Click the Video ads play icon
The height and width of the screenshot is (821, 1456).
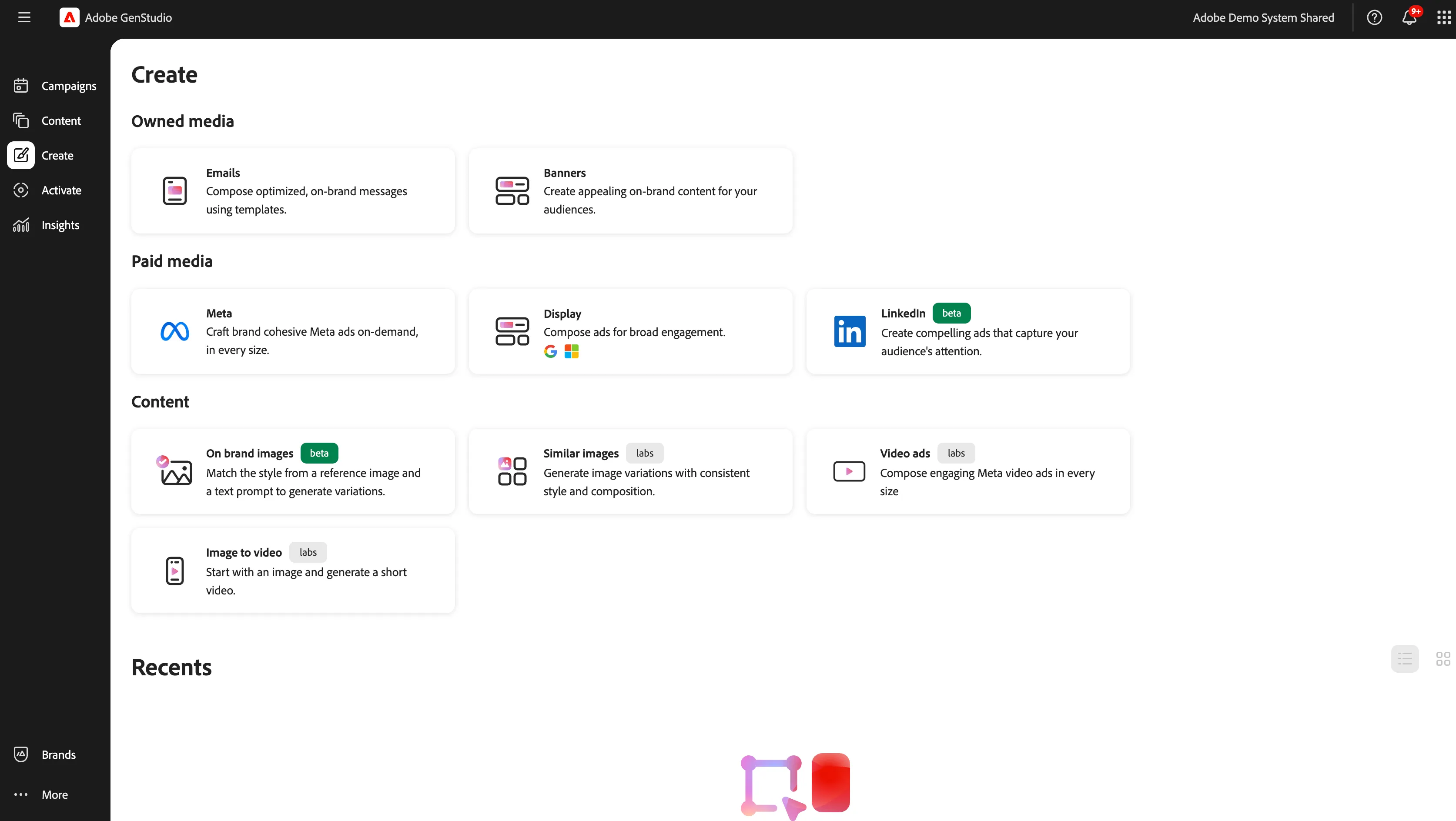(849, 471)
